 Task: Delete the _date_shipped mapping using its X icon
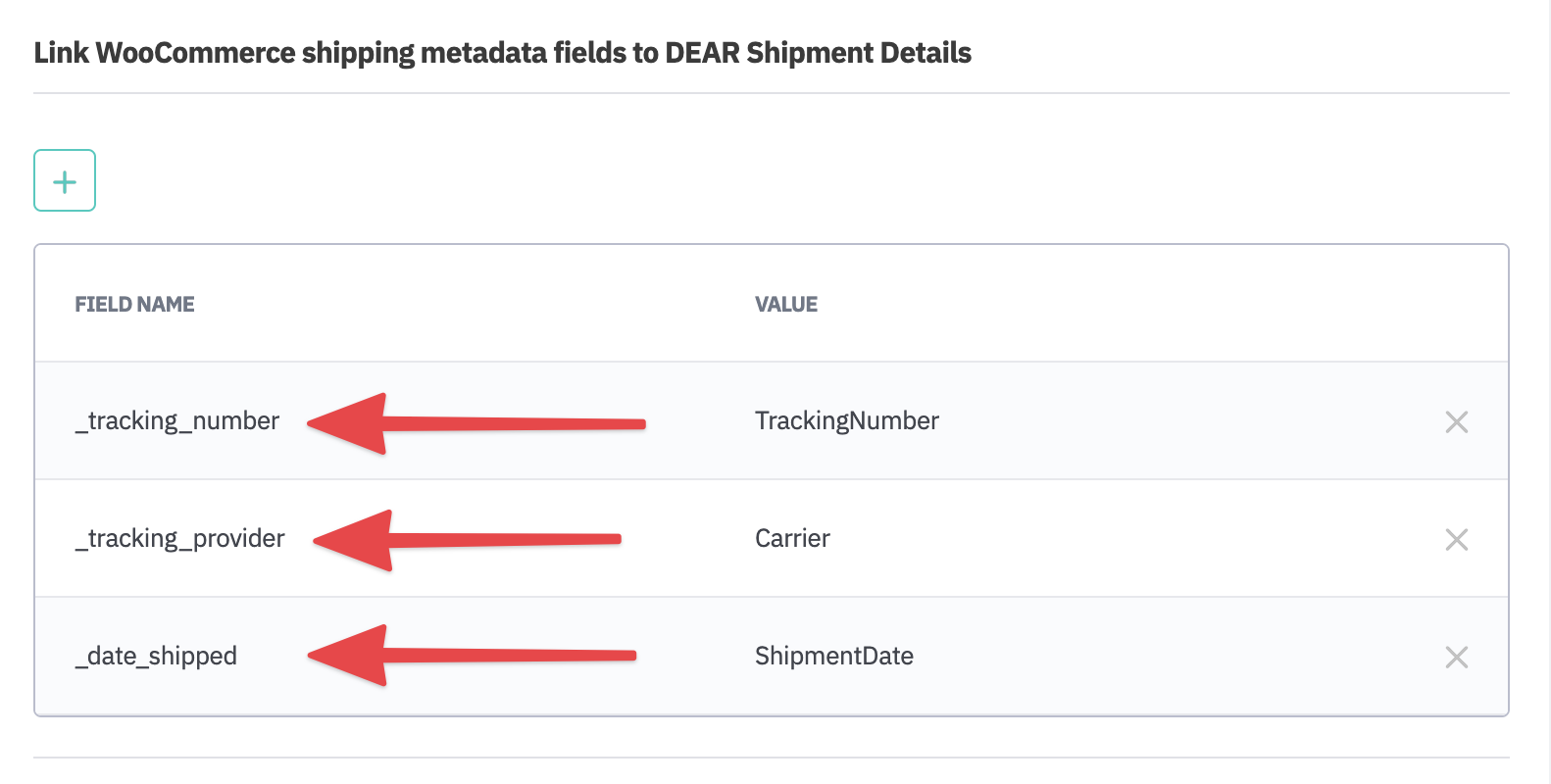1457,657
